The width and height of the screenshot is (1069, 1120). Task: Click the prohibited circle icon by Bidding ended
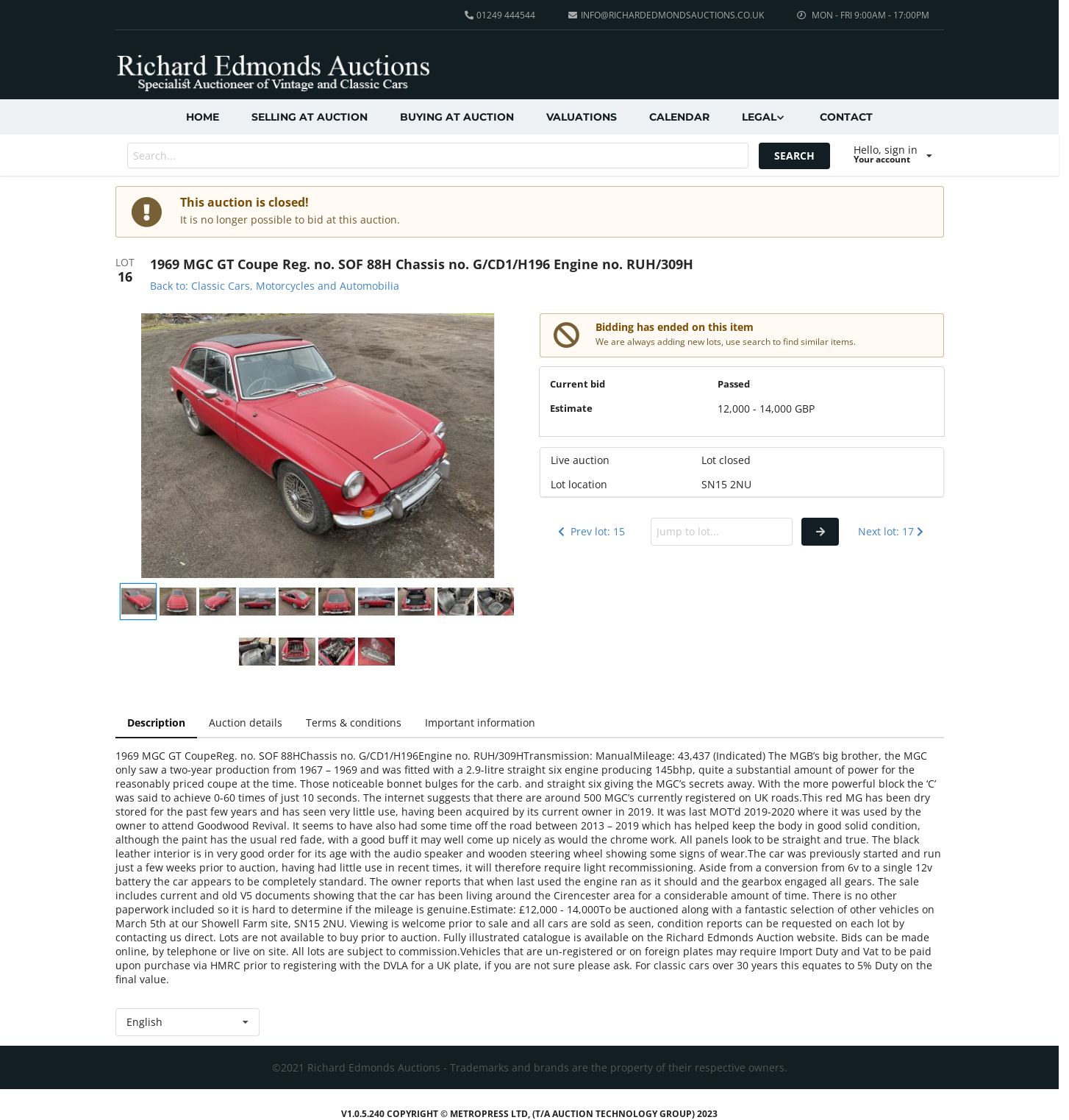click(566, 335)
